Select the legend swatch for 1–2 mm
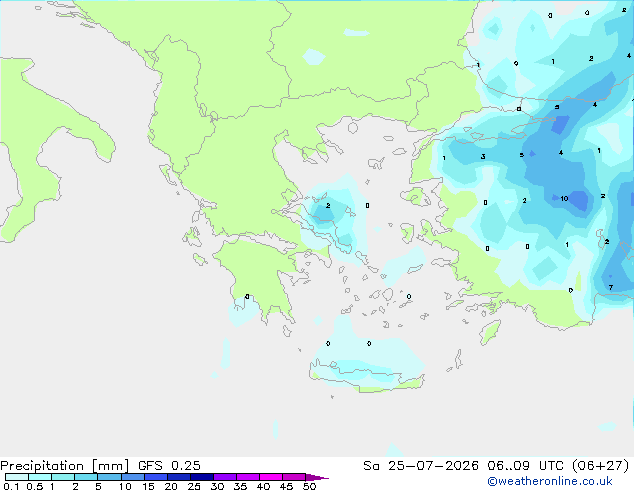 [63, 477]
